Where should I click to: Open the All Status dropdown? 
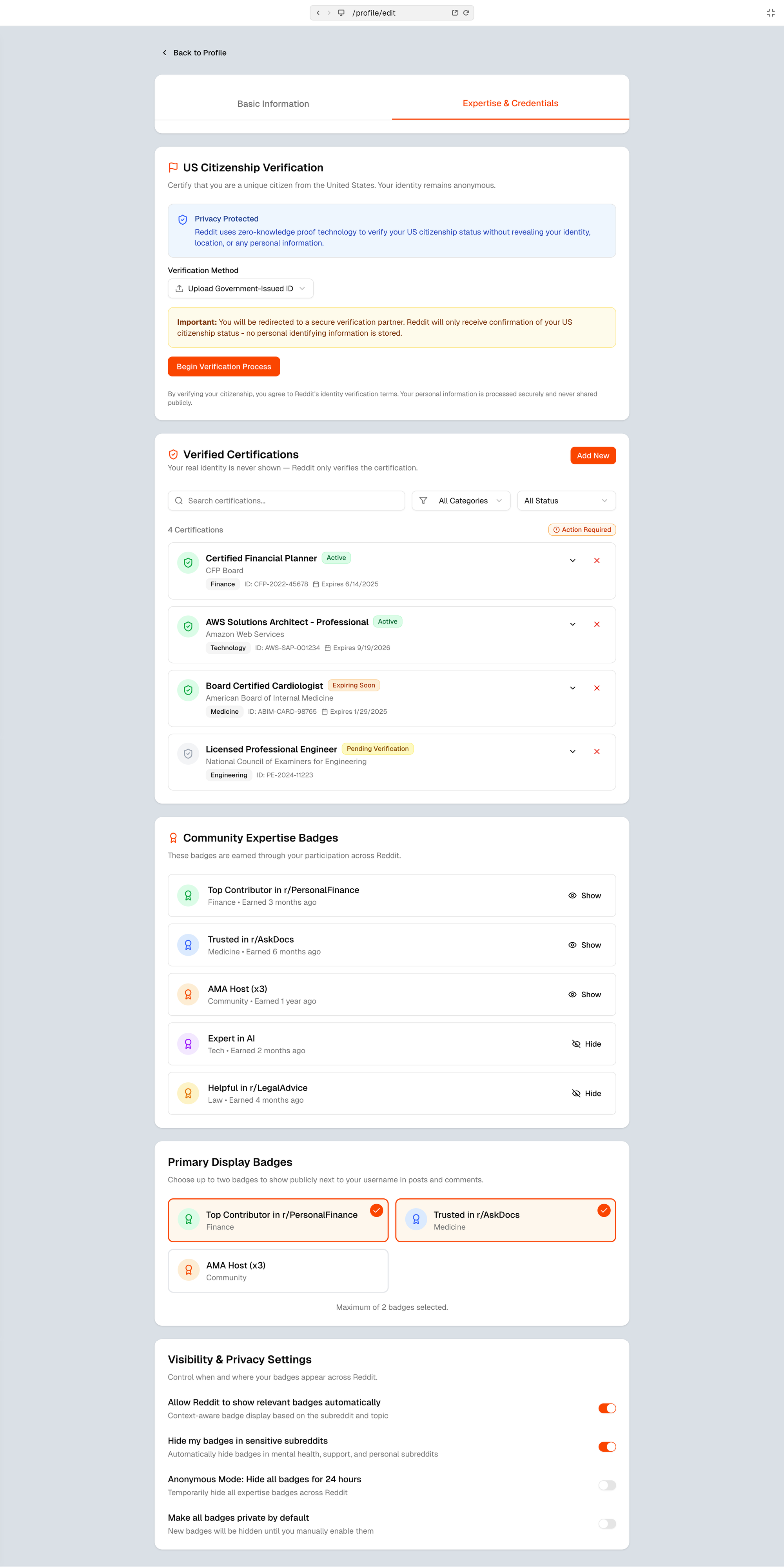(565, 500)
